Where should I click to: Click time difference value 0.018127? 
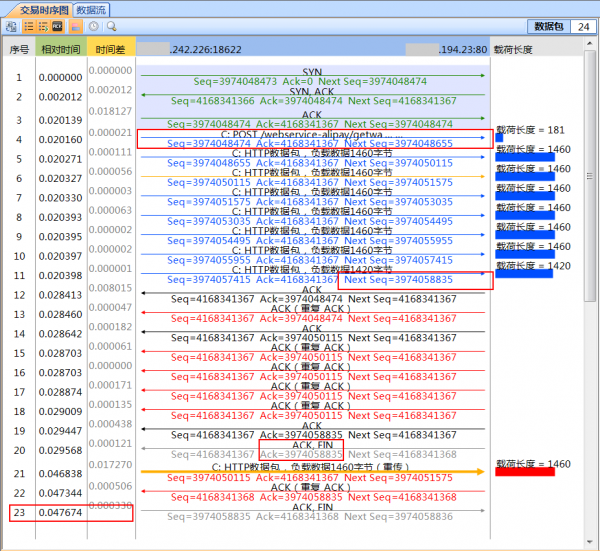(x=111, y=111)
